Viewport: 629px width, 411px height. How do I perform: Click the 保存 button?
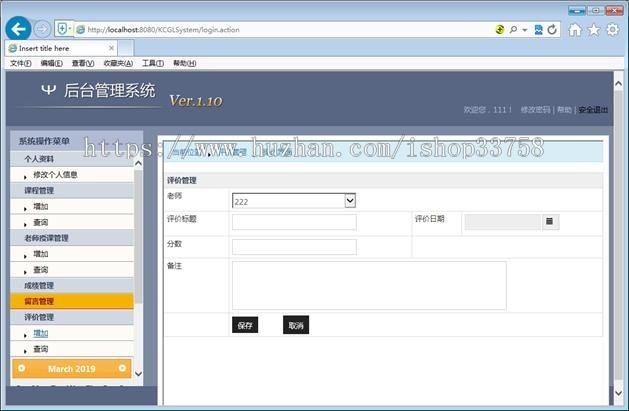coord(245,325)
